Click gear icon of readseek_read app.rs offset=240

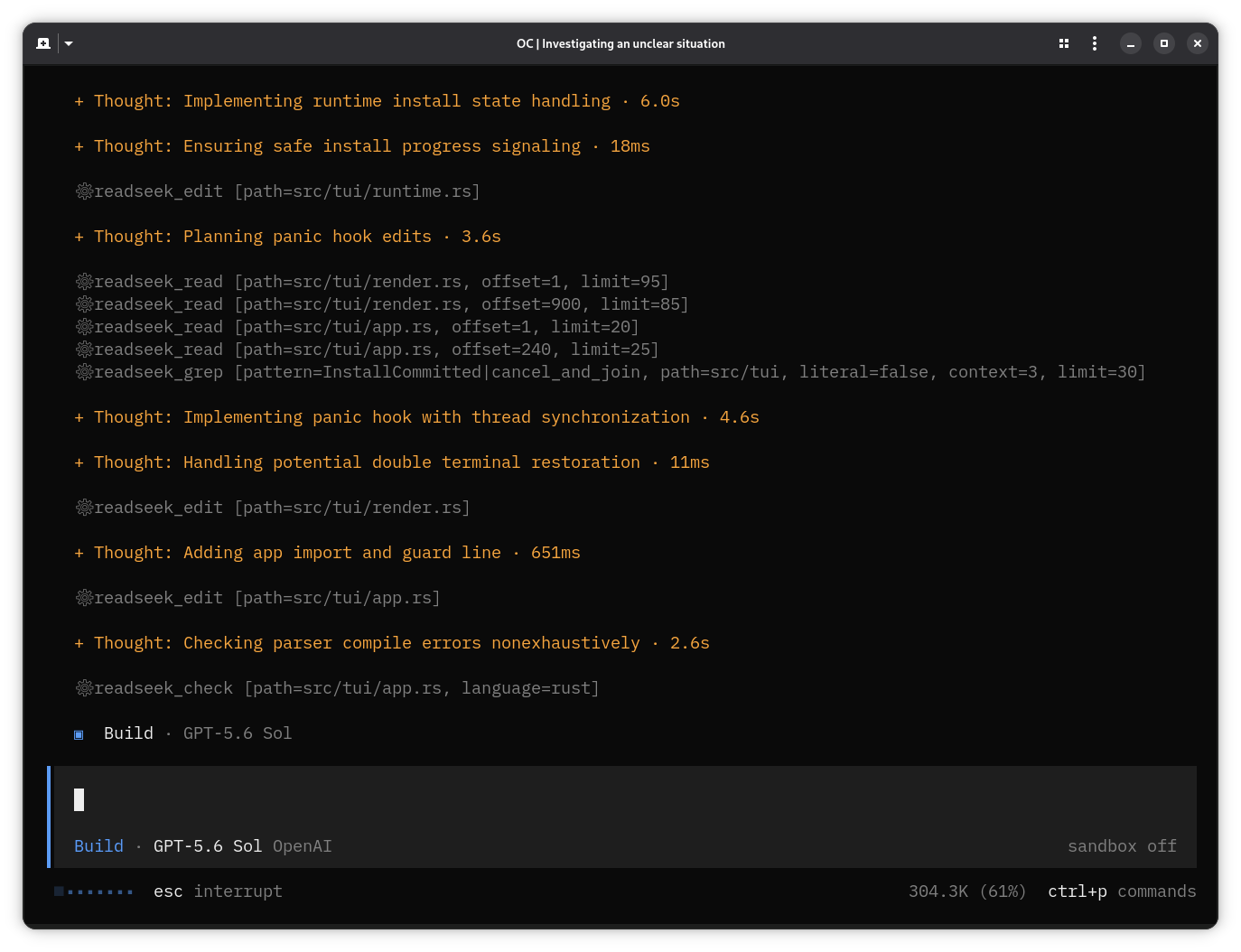click(84, 350)
